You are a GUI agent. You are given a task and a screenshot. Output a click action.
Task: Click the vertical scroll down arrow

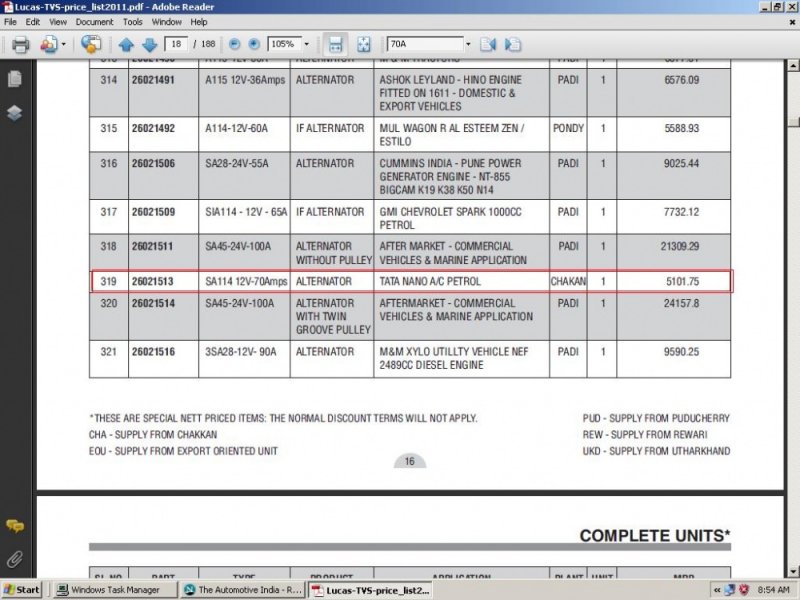click(x=793, y=571)
